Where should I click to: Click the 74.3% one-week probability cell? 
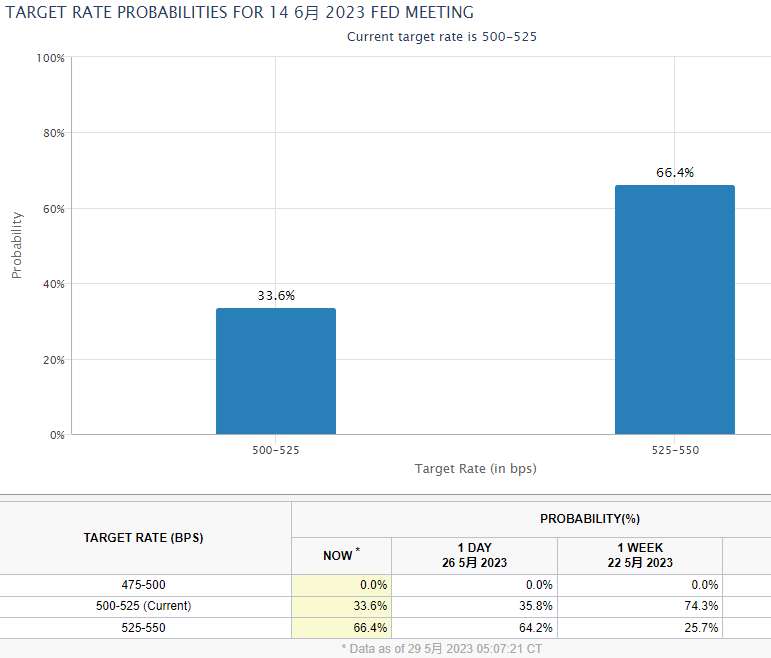coord(640,606)
